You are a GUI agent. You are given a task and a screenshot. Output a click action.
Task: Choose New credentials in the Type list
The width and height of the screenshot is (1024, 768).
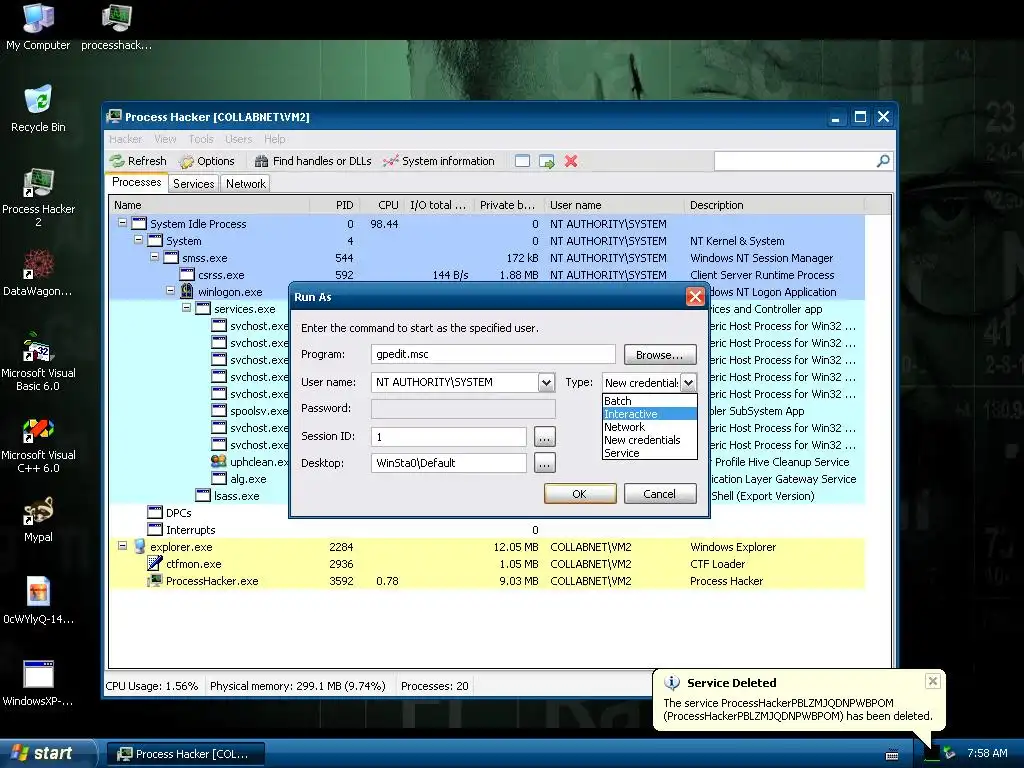point(650,440)
